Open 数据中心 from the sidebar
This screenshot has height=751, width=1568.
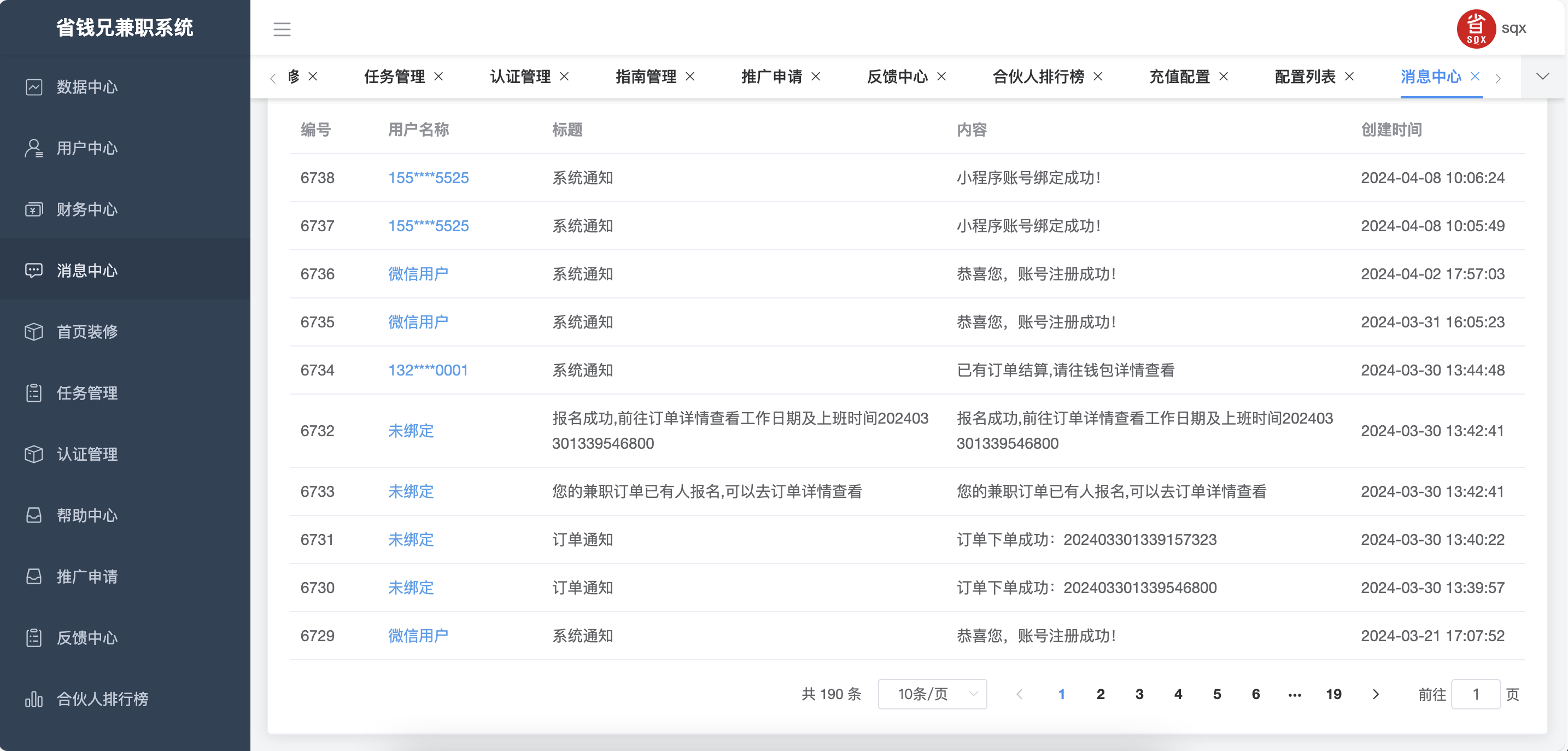[x=86, y=87]
